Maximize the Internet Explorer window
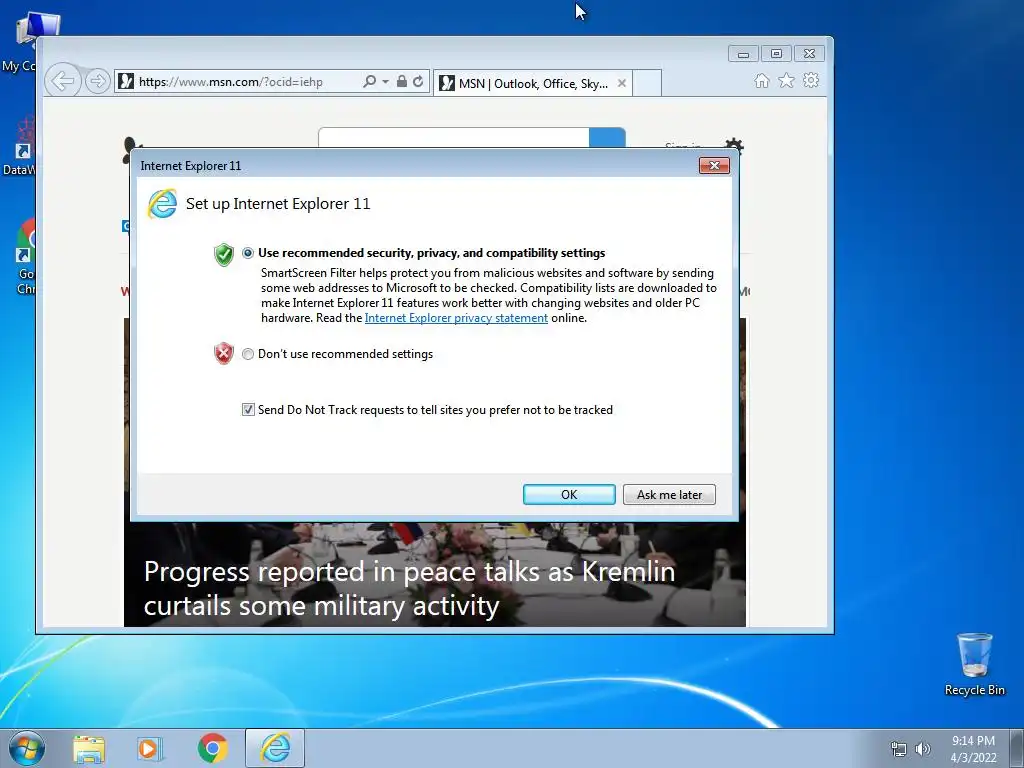The image size is (1024, 768). (x=776, y=54)
